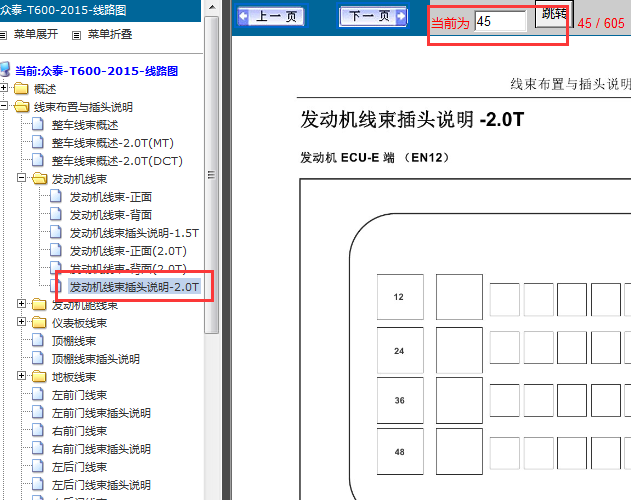Click the current page number input field
This screenshot has height=500, width=631.
500,21
